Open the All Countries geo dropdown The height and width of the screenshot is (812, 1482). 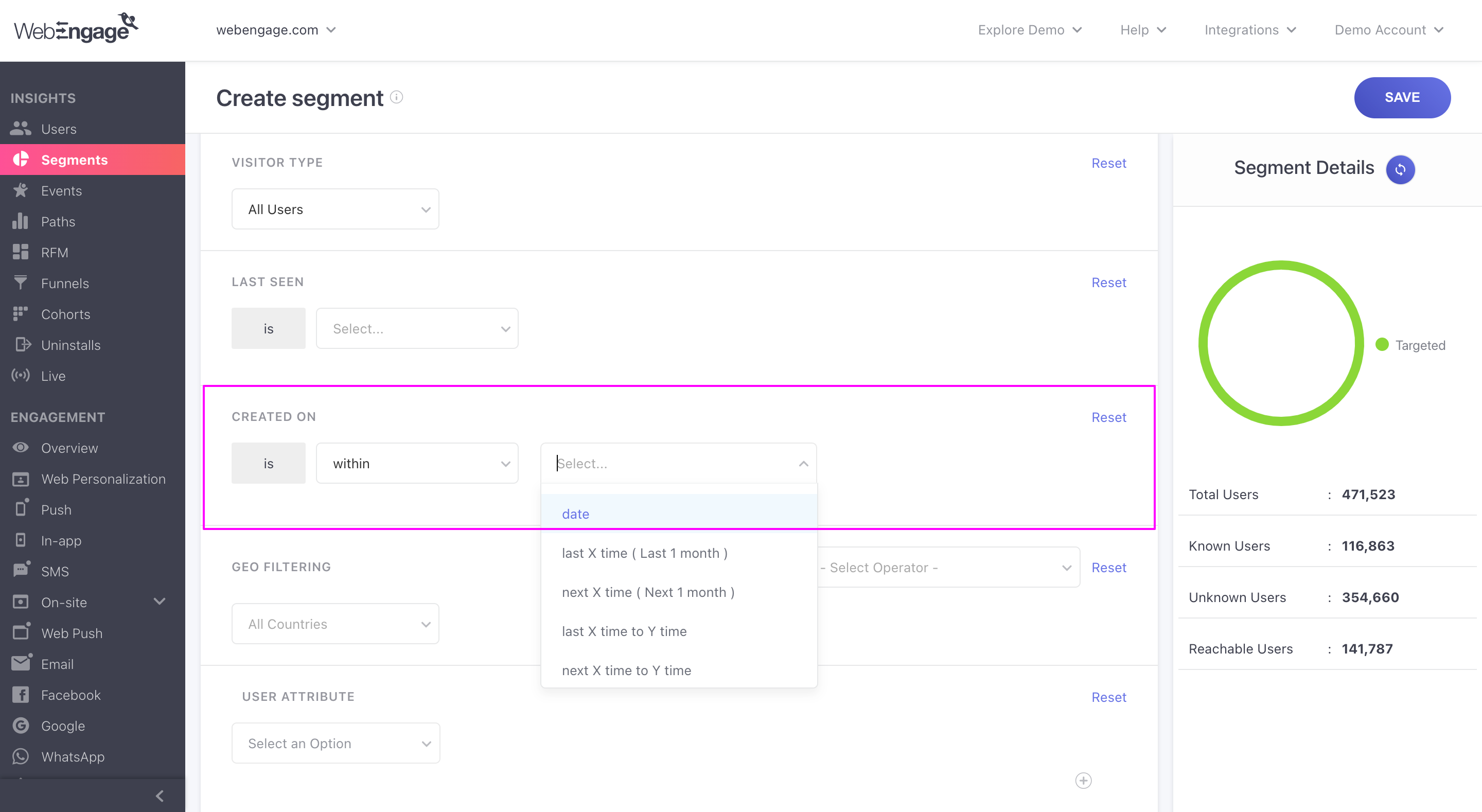click(336, 623)
